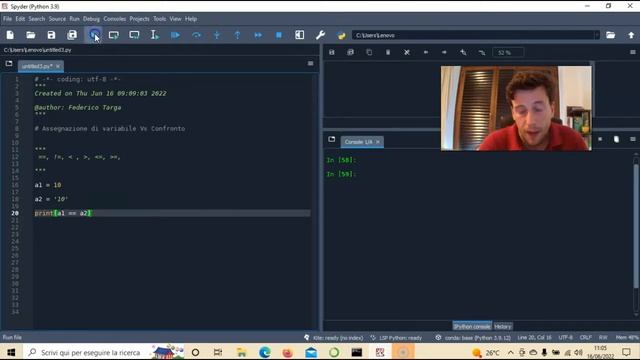Zoom in plot icon
This screenshot has width=640, height=360.
click(x=463, y=52)
